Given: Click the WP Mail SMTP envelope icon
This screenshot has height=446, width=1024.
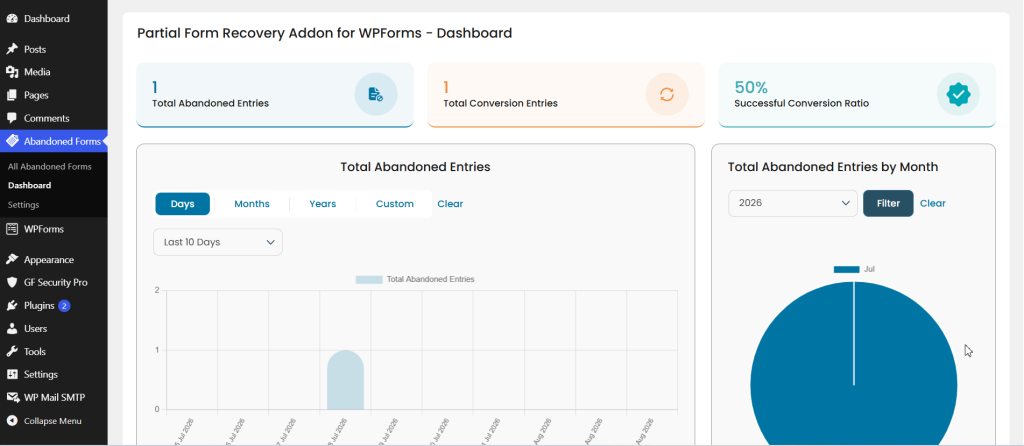Looking at the screenshot, I should 12,397.
